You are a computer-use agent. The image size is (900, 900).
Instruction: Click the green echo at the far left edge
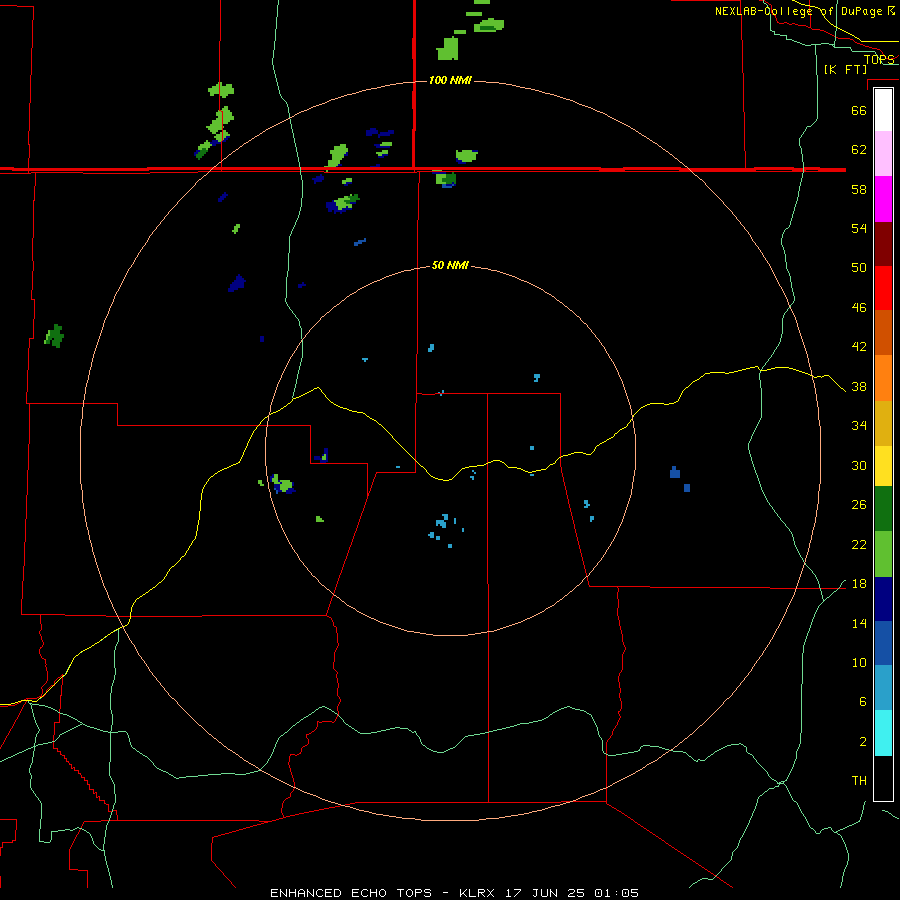[x=55, y=336]
